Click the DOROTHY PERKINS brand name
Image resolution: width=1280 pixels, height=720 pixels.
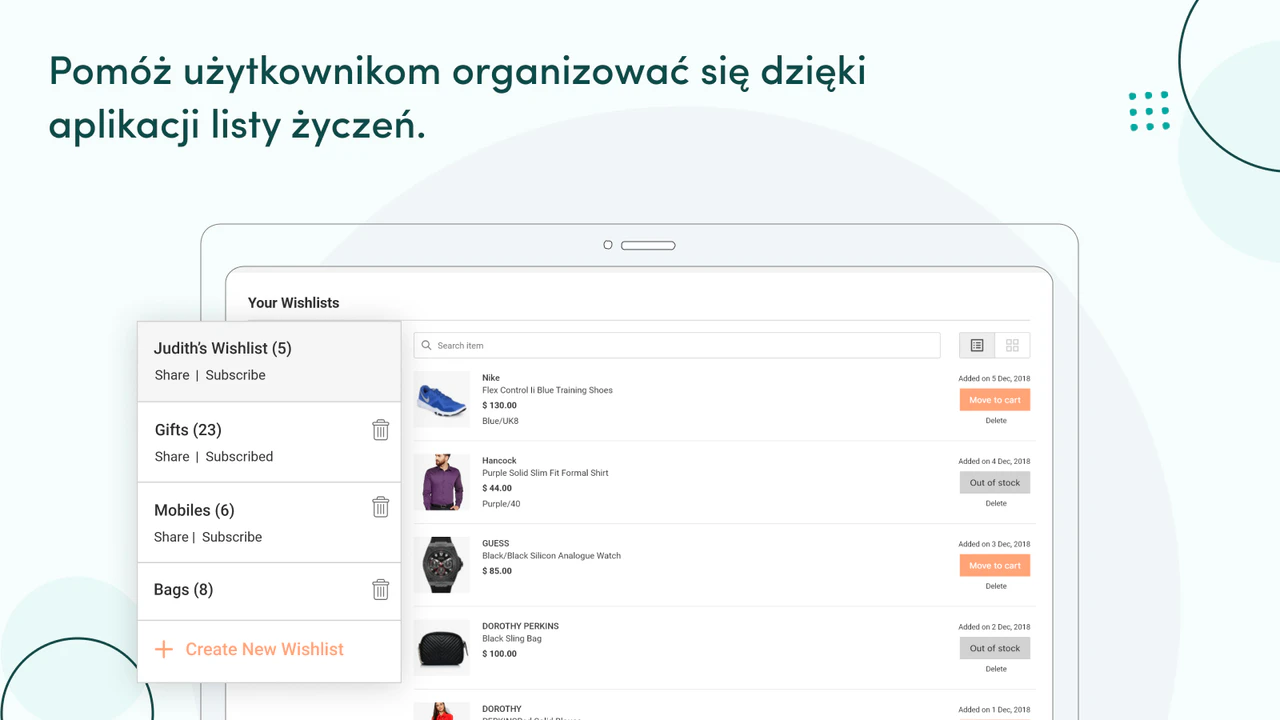point(520,626)
